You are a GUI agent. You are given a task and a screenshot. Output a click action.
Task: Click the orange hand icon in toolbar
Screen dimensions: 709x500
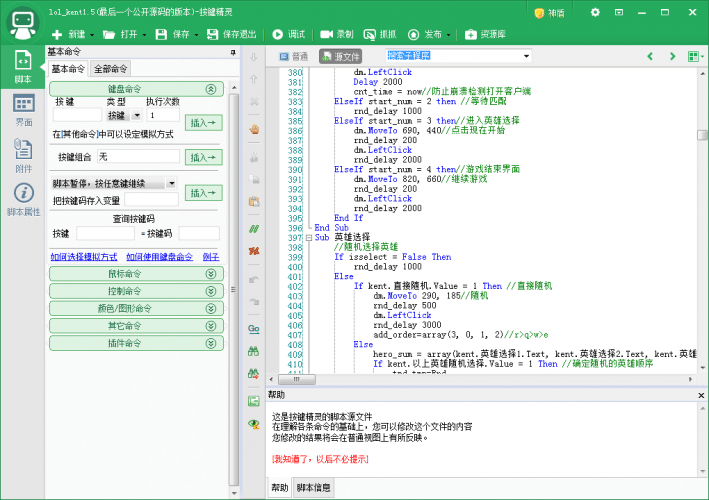pyautogui.click(x=254, y=129)
